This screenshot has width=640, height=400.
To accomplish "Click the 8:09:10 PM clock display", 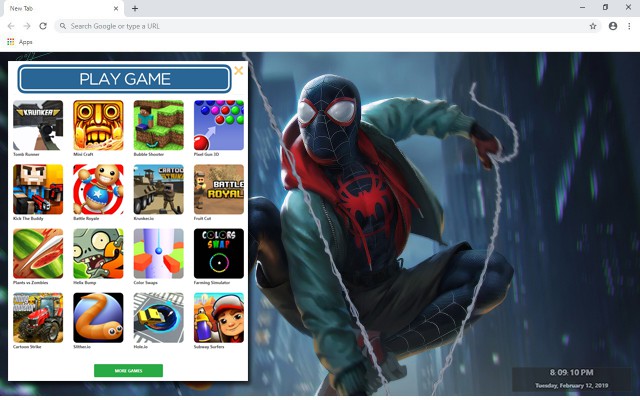I will [x=571, y=372].
